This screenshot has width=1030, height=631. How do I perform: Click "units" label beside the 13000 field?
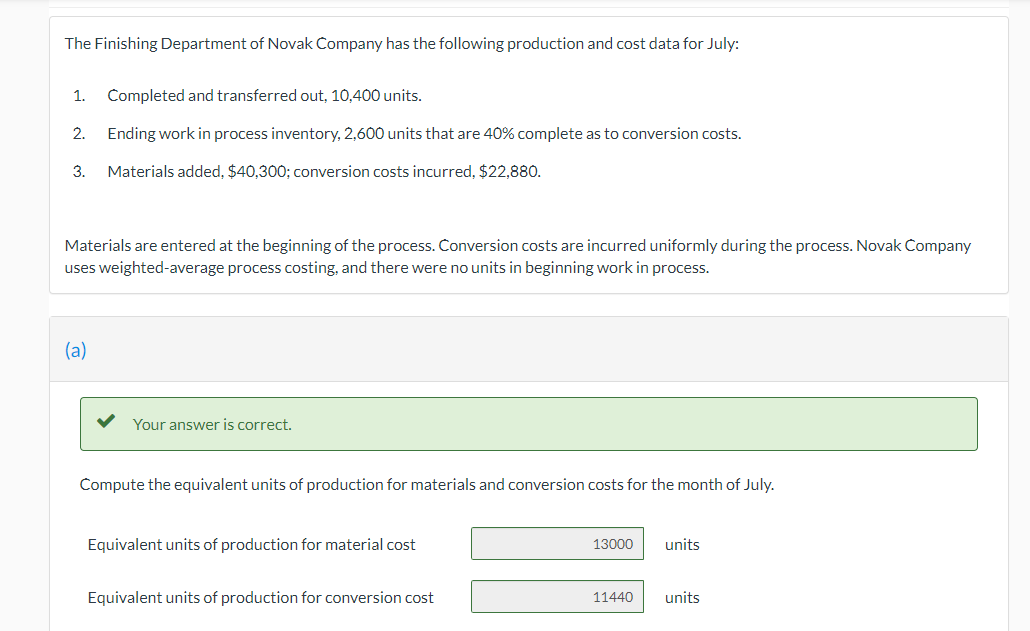coord(682,544)
